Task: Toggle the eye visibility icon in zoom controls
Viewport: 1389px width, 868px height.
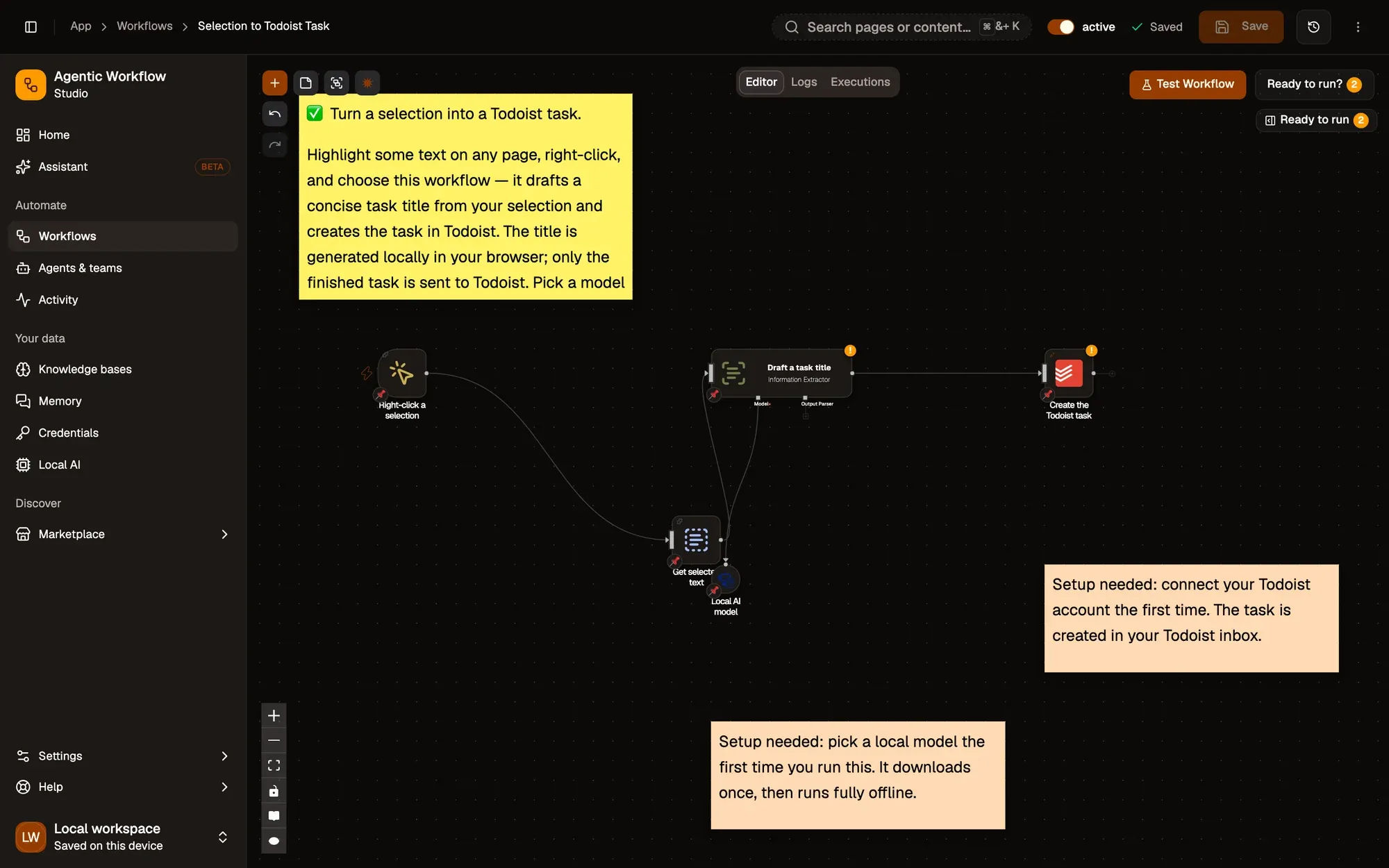Action: (274, 840)
